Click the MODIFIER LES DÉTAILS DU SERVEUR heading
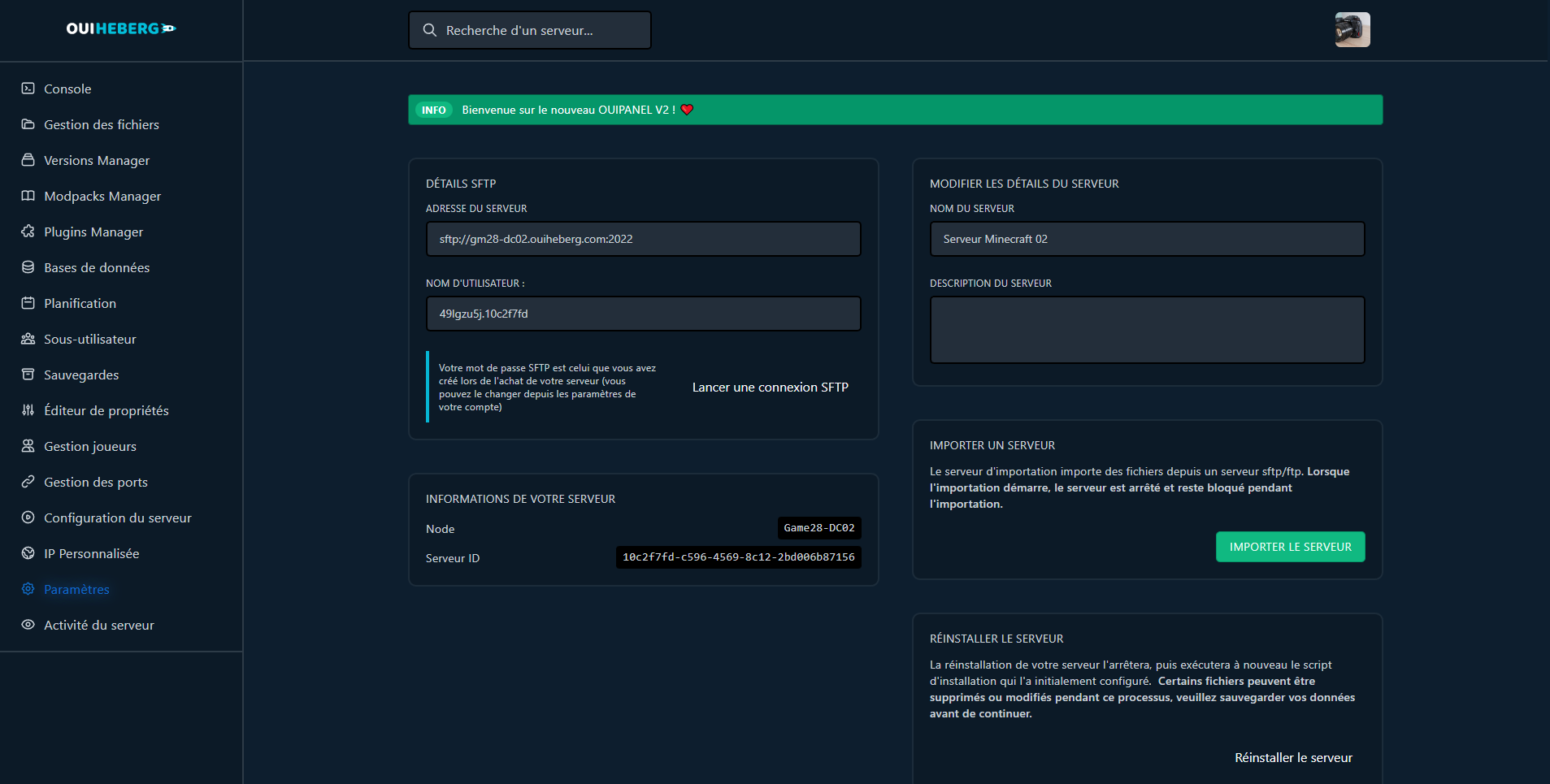 click(1024, 184)
